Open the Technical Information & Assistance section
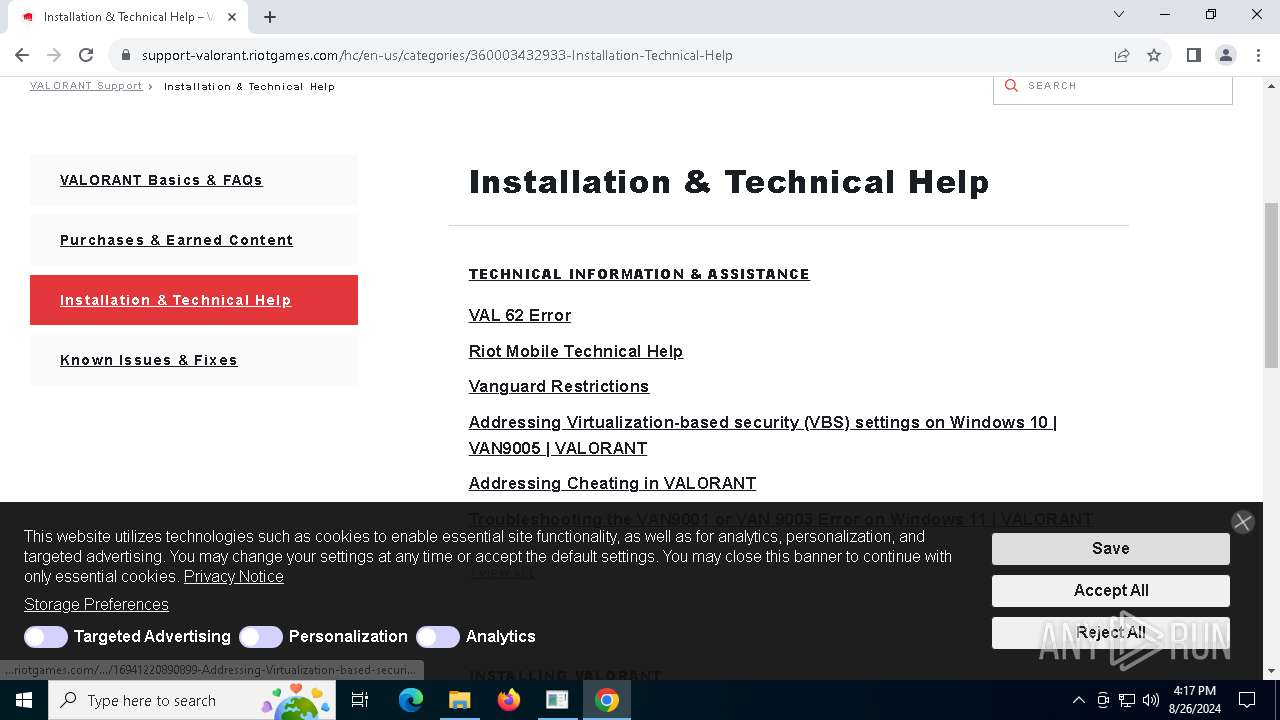Screen dimensions: 1280x720 (639, 274)
